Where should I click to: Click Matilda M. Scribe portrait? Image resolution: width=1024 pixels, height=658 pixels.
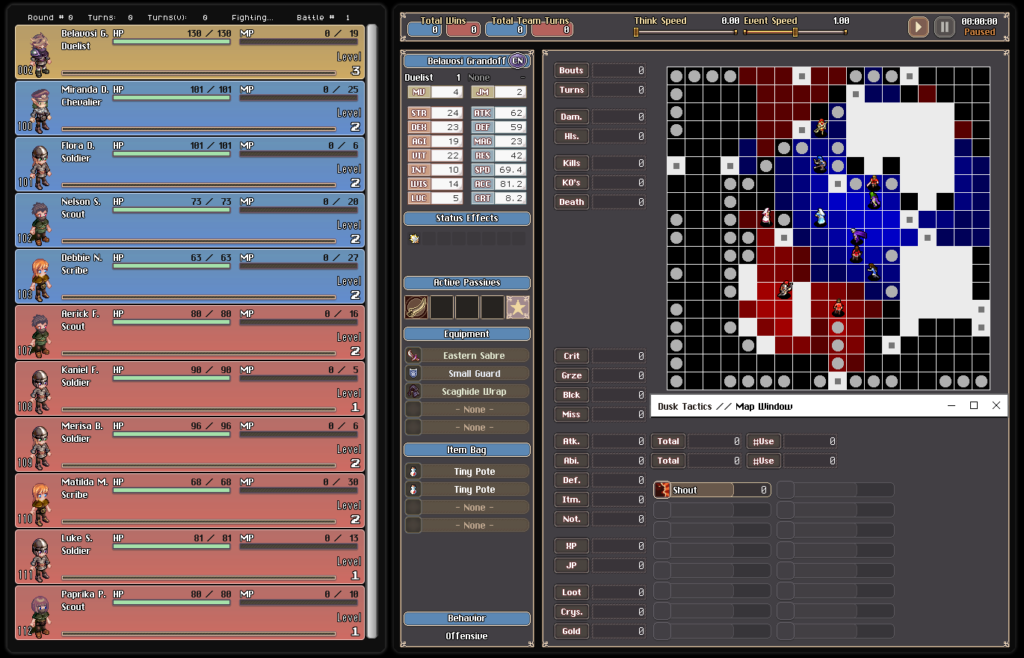tap(40, 503)
